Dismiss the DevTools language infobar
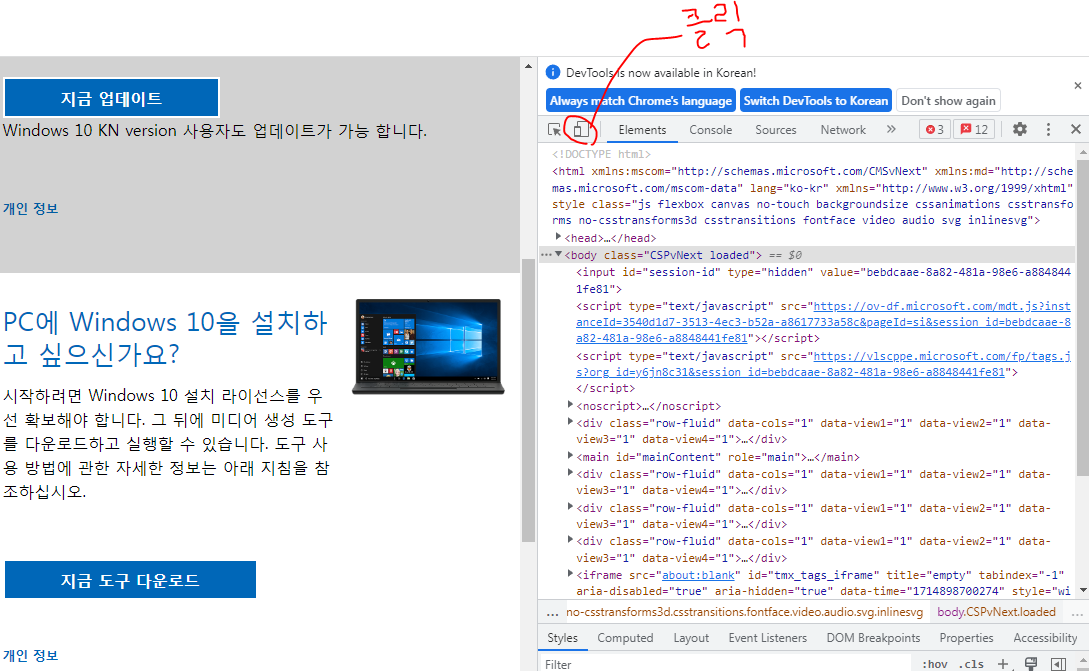This screenshot has width=1089, height=671. pyautogui.click(x=1077, y=85)
